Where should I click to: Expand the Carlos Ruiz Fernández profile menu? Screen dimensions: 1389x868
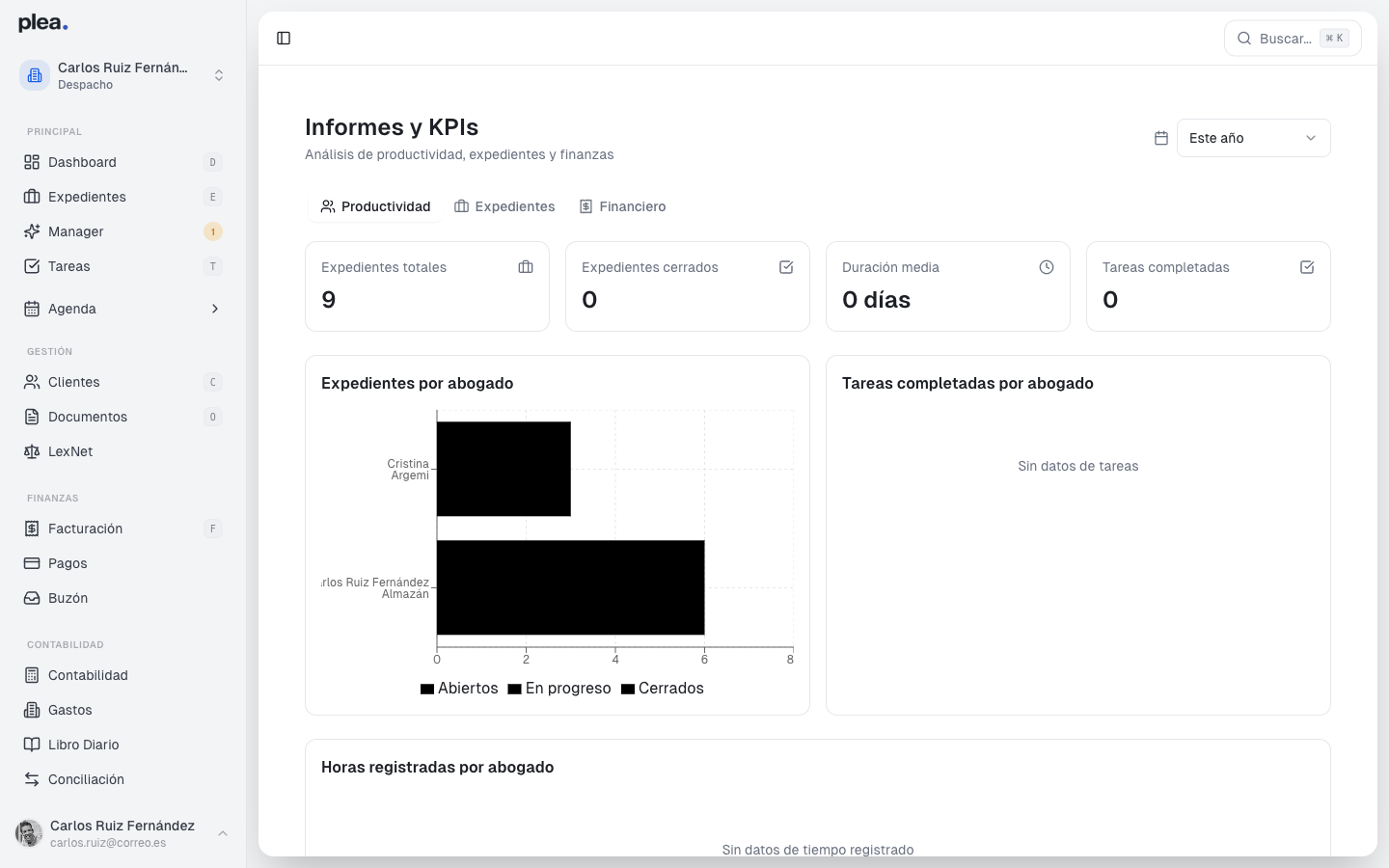pyautogui.click(x=223, y=833)
